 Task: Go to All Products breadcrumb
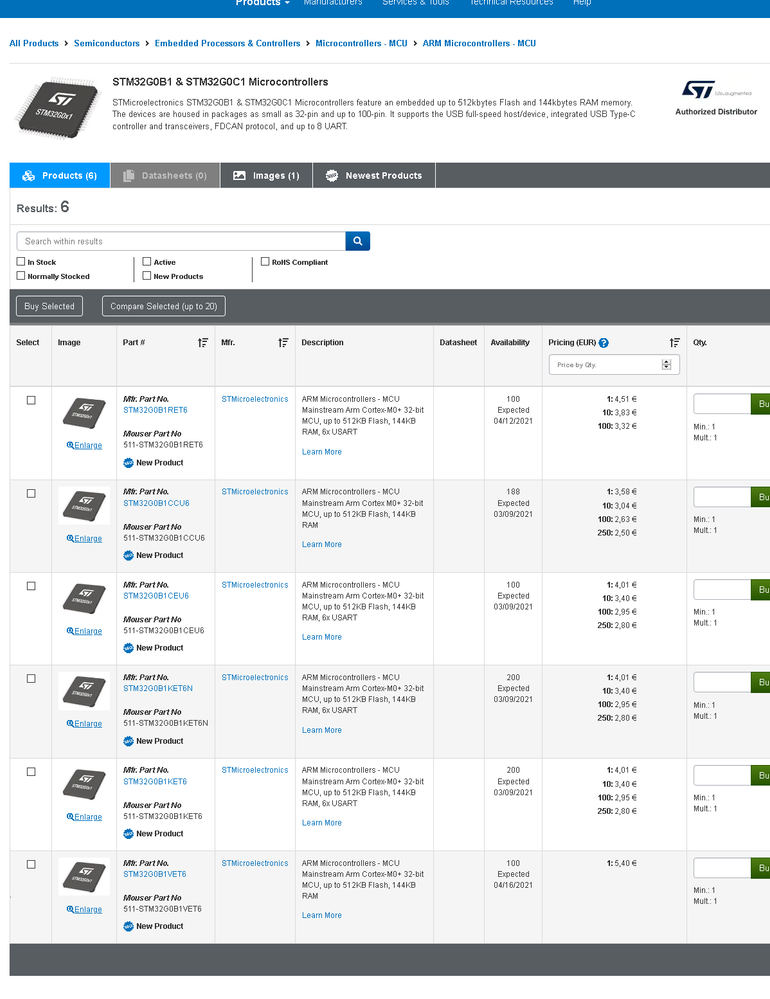(34, 43)
